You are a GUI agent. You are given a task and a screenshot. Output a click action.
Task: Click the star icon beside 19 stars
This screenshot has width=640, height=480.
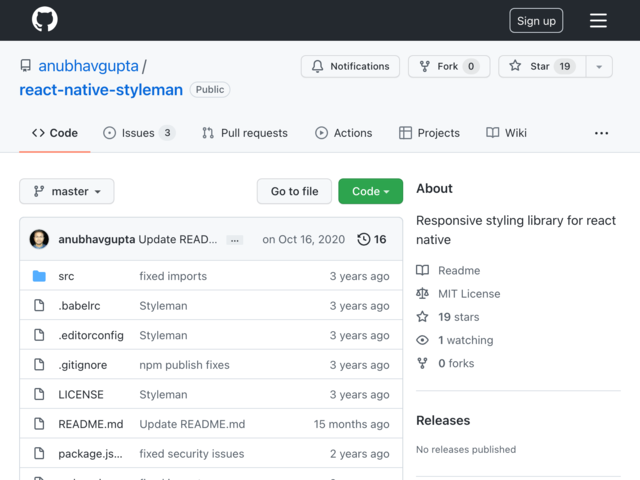point(422,317)
